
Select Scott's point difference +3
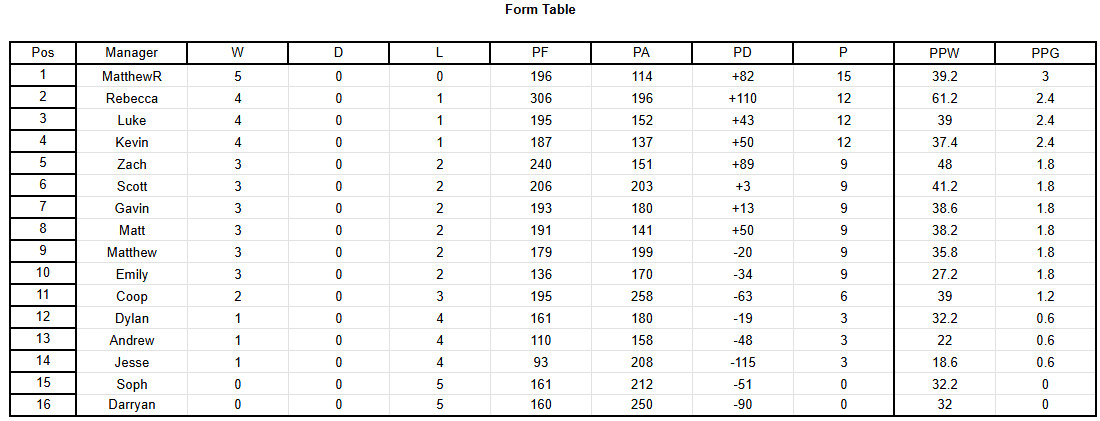(x=742, y=187)
